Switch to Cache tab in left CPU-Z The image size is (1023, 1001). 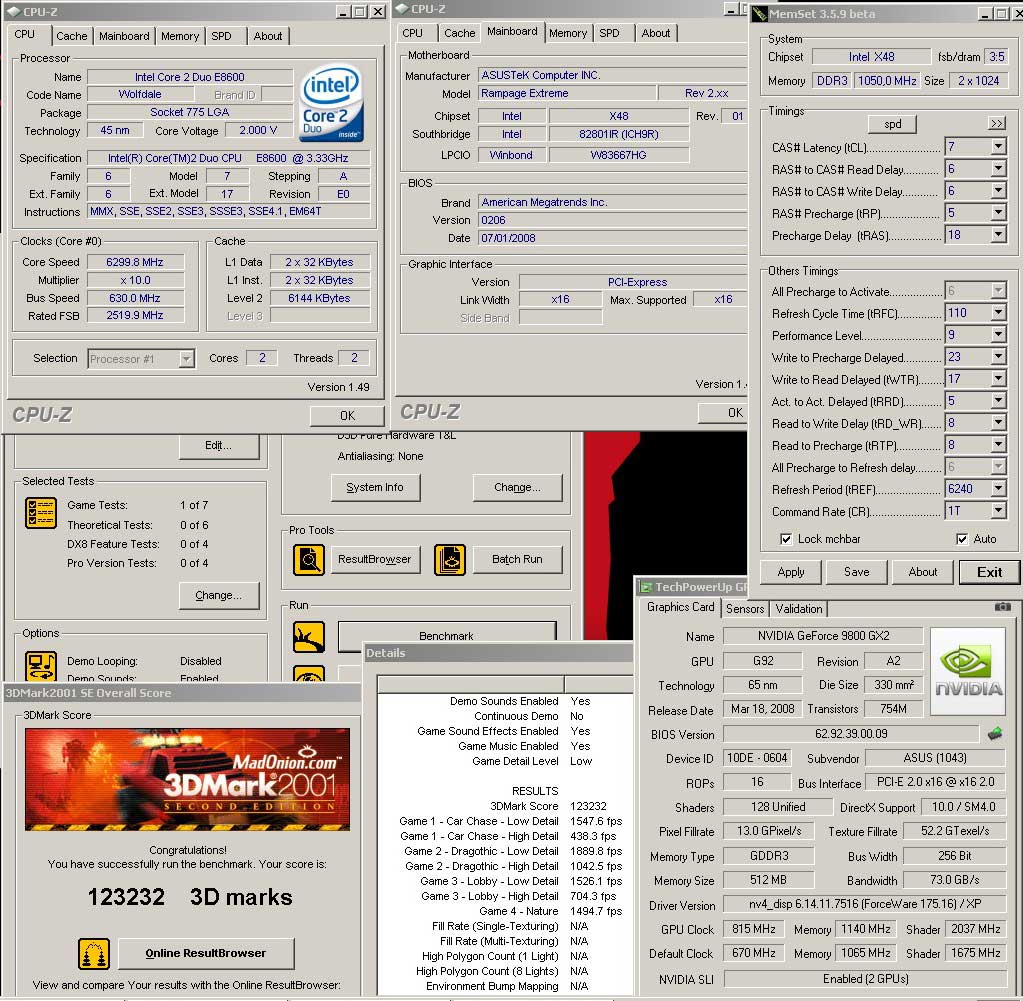71,37
